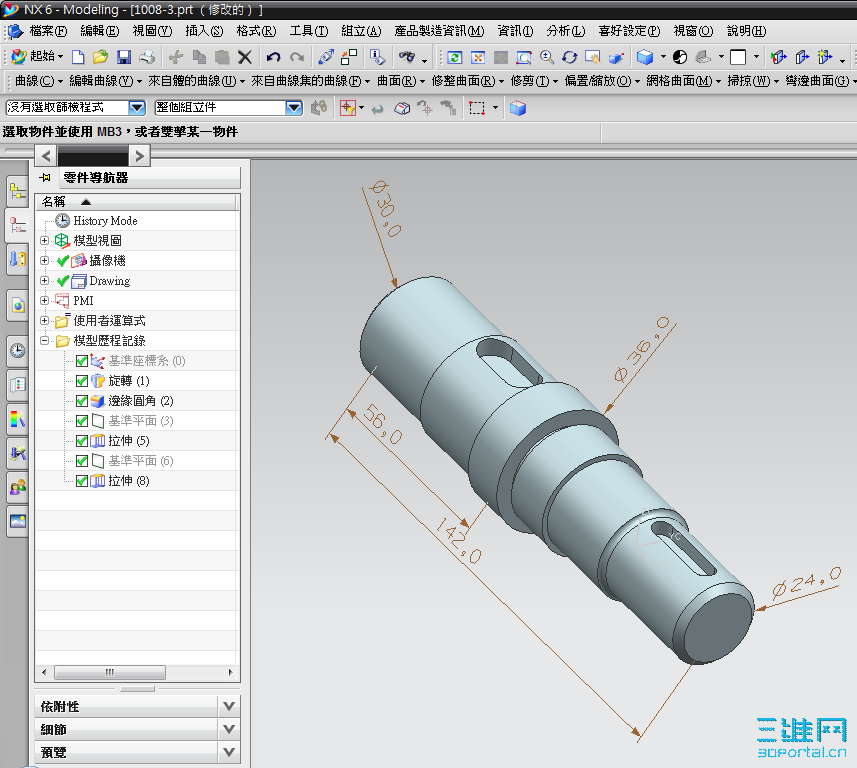Uncheck the 拉伸 (8) checkbox
Screen dimensions: 857x768
pyautogui.click(x=82, y=481)
